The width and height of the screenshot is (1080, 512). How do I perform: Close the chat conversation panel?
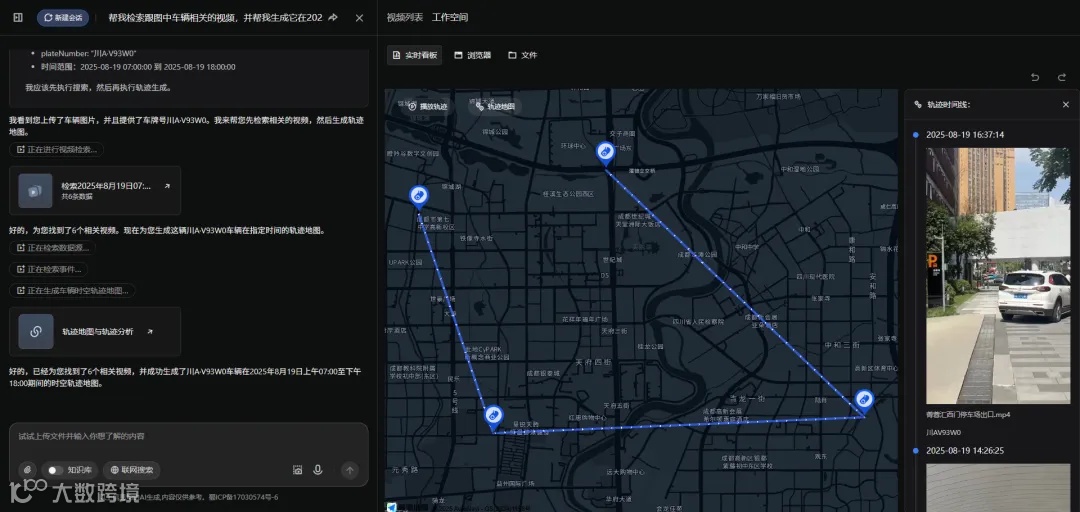coord(360,18)
